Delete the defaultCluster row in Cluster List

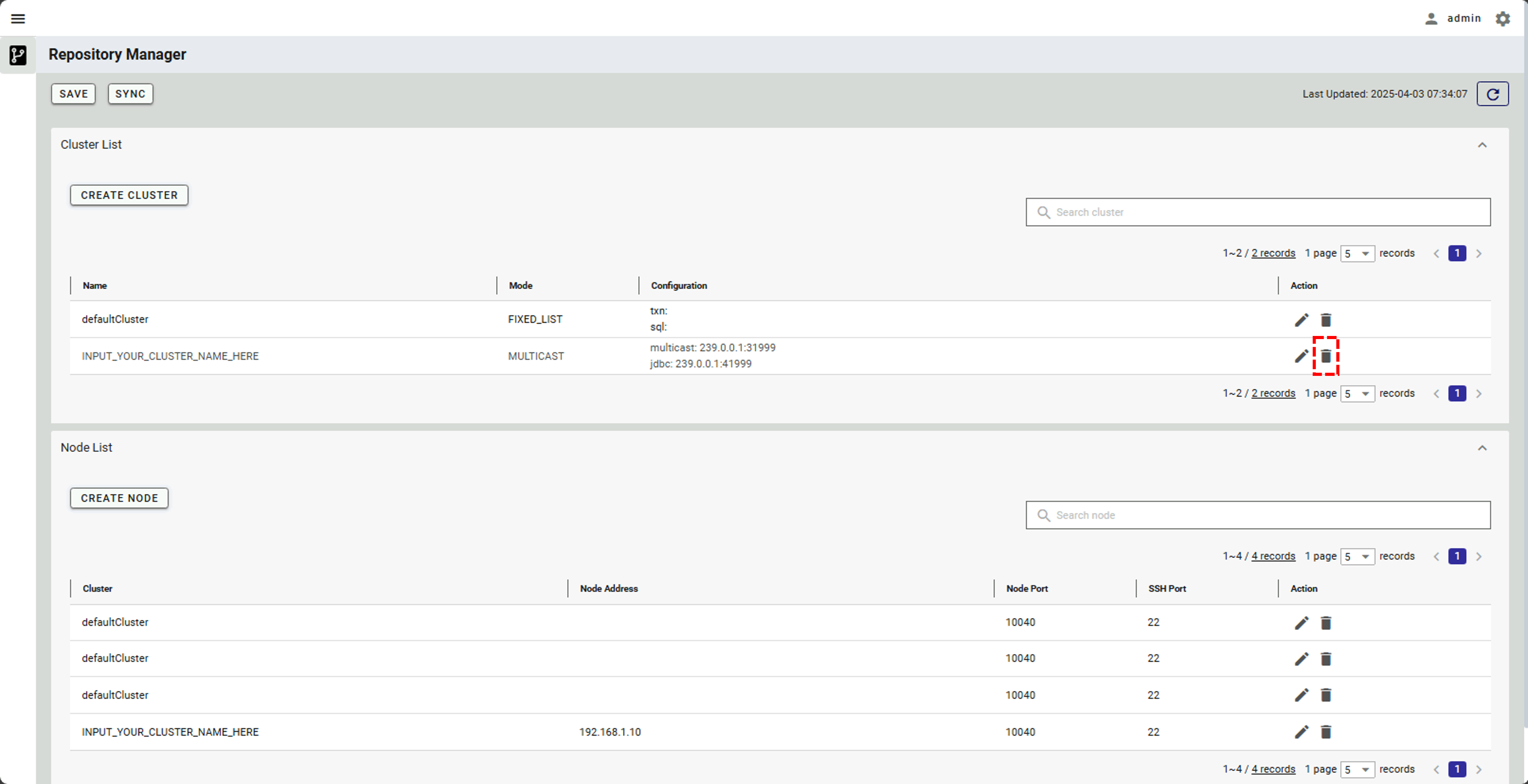pyautogui.click(x=1326, y=320)
